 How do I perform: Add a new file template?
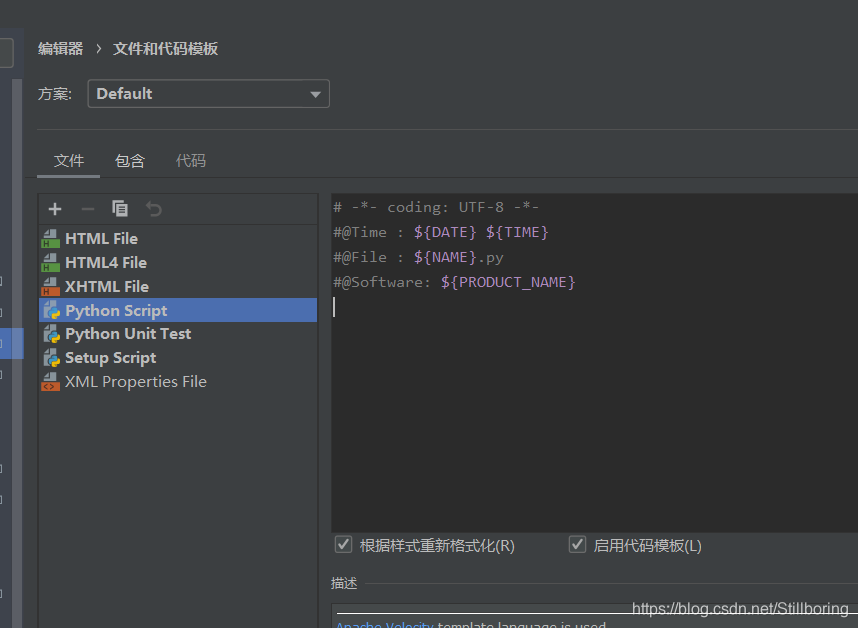click(x=54, y=208)
